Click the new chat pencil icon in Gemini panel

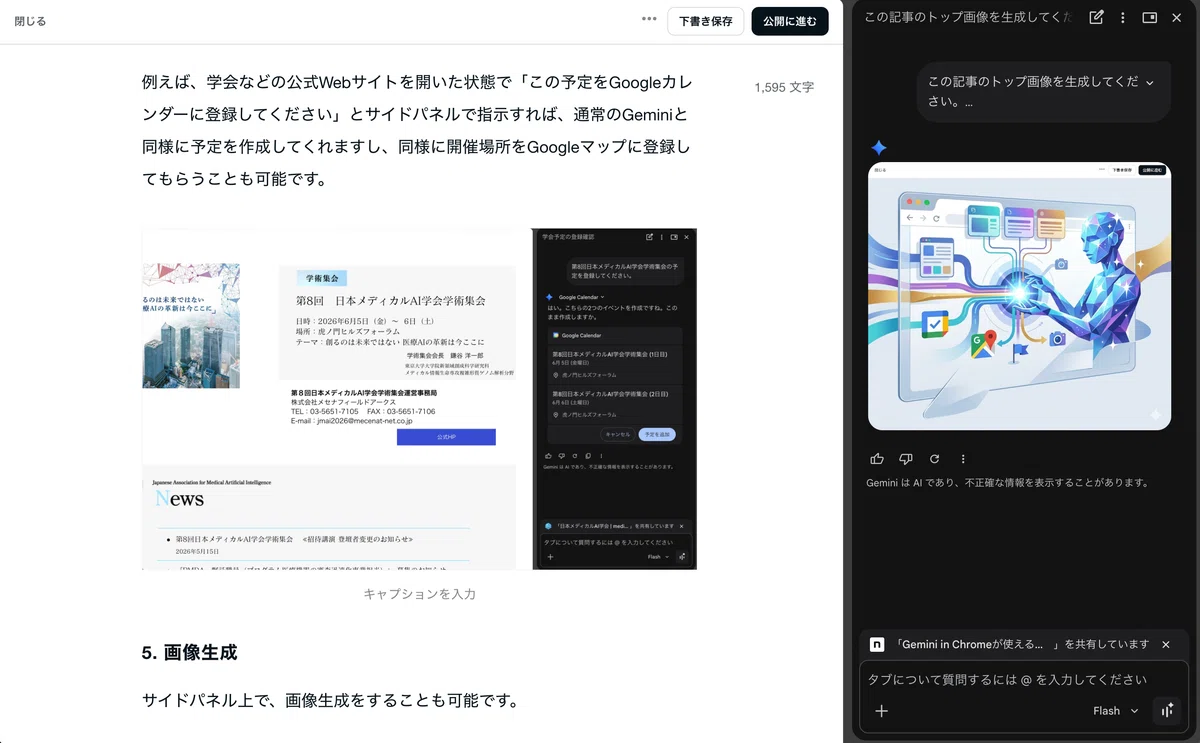[1096, 17]
